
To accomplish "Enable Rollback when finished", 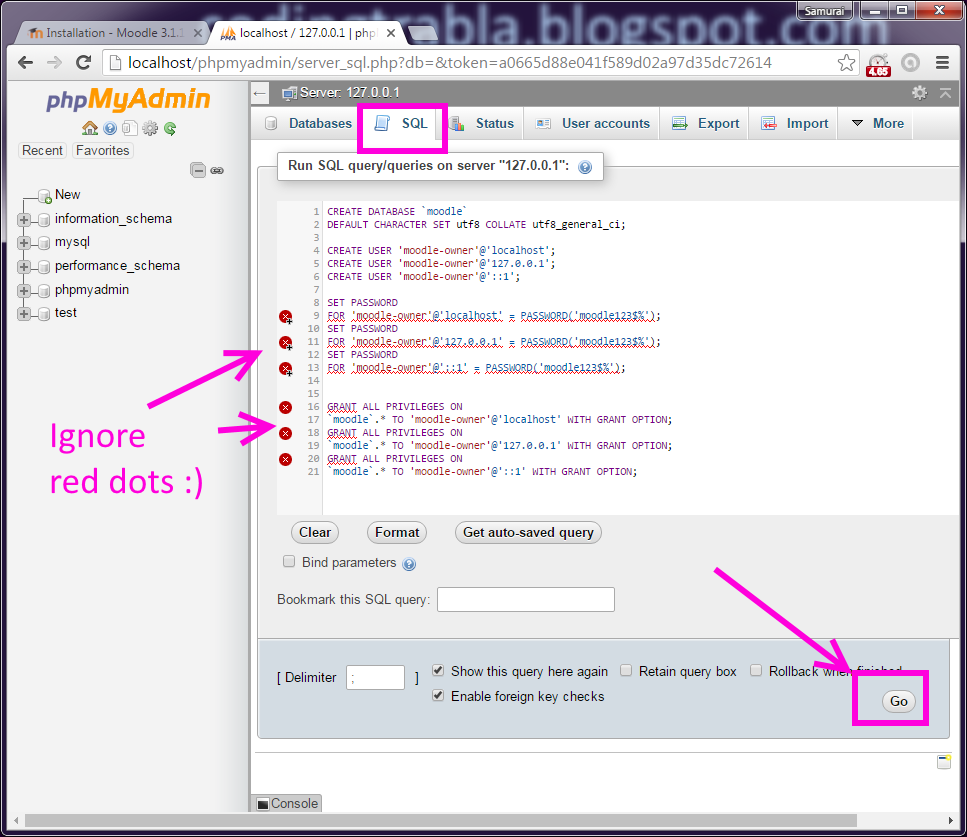I will click(756, 671).
